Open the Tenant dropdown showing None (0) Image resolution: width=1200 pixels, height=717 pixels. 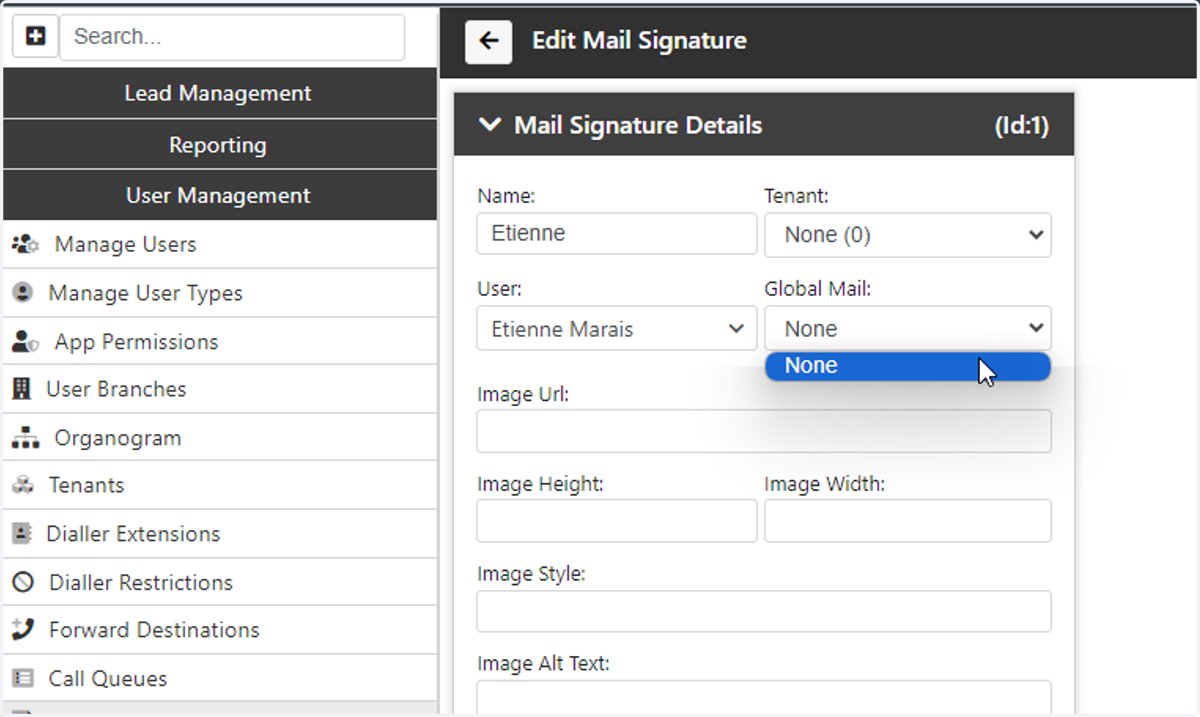[908, 235]
